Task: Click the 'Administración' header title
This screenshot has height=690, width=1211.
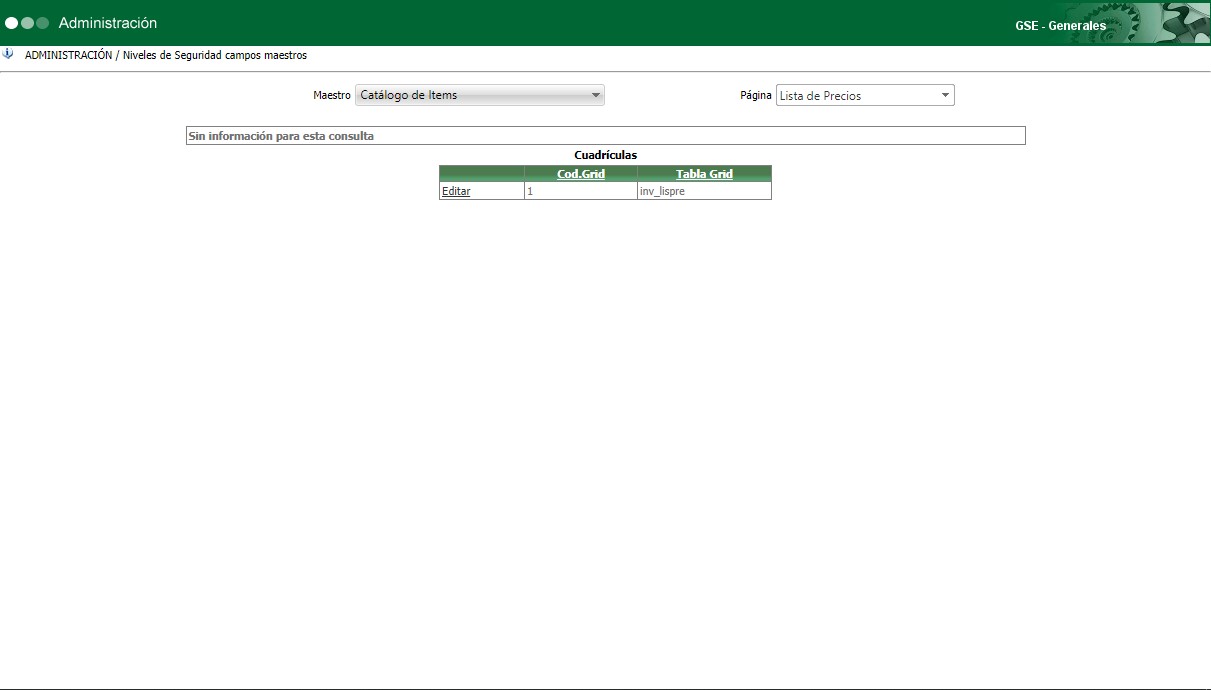Action: click(x=108, y=23)
